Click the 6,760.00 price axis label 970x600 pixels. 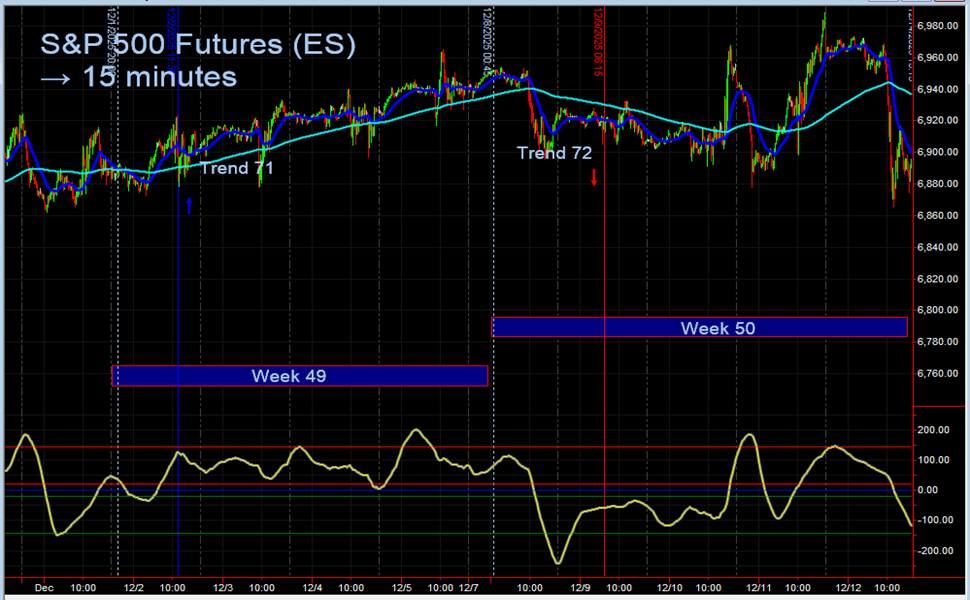pyautogui.click(x=939, y=373)
